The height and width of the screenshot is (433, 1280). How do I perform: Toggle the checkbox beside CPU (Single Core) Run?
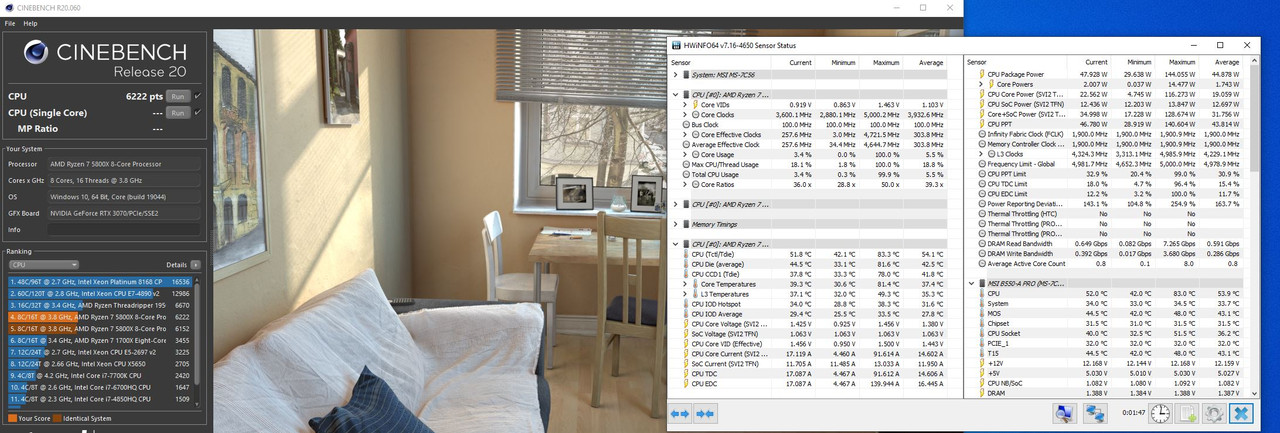pos(197,113)
